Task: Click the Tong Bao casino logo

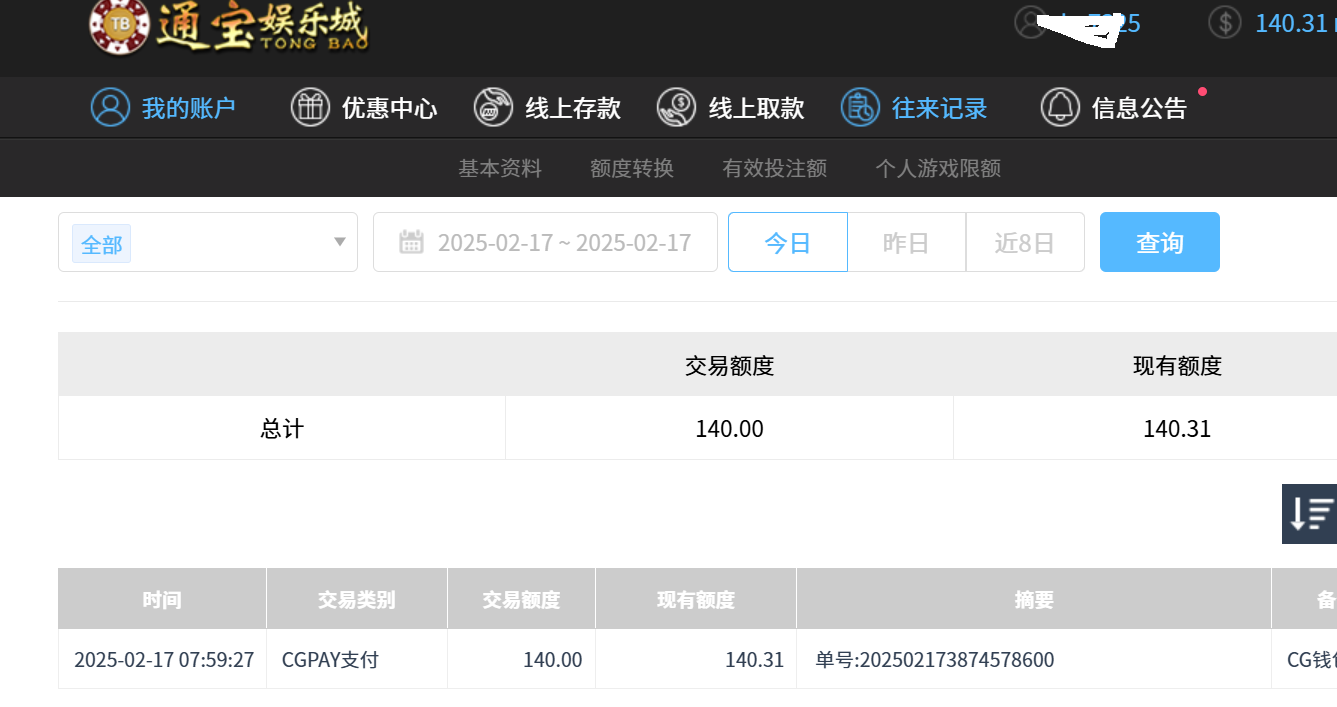Action: point(228,27)
